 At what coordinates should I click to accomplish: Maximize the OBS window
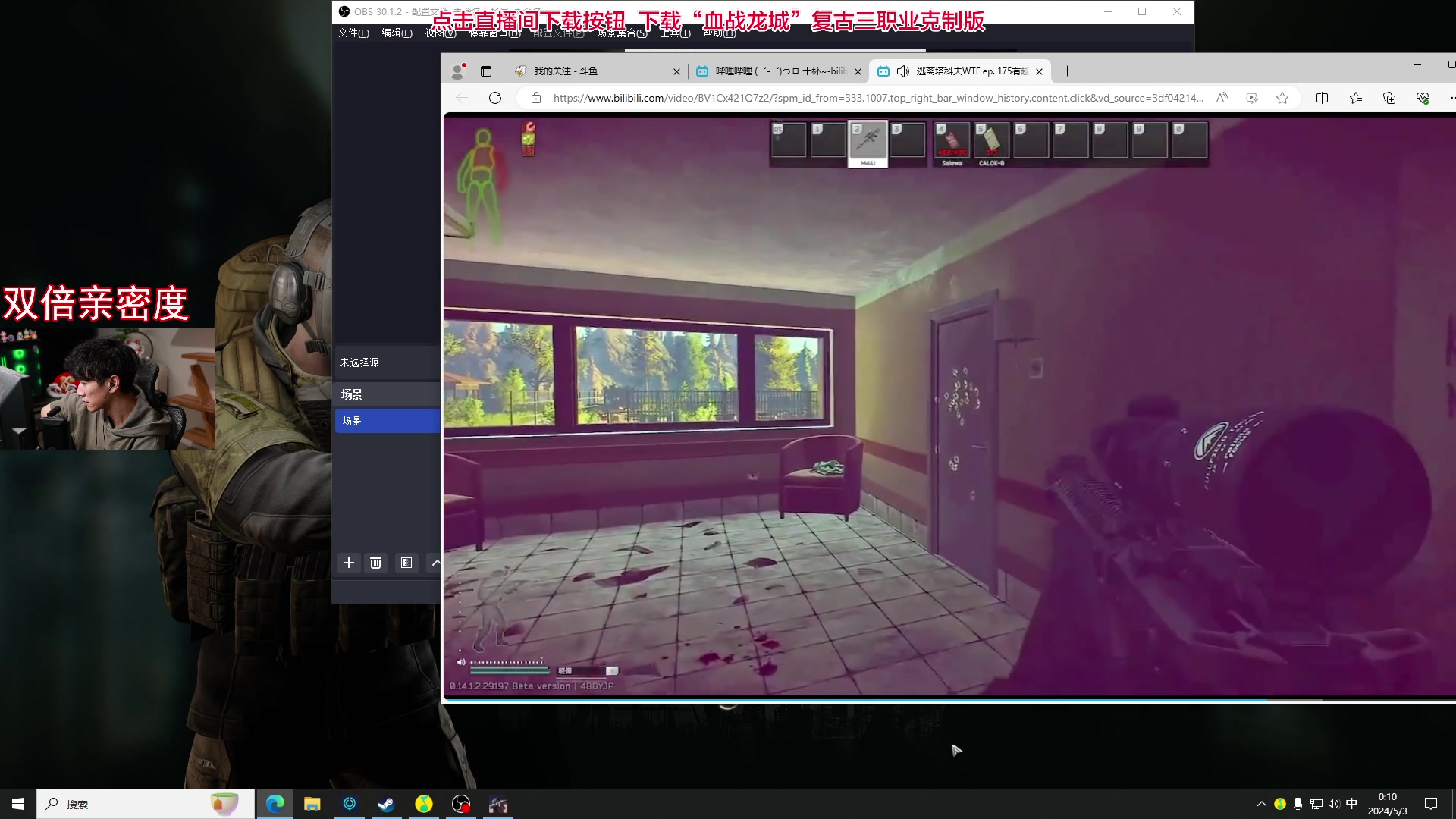point(1142,11)
